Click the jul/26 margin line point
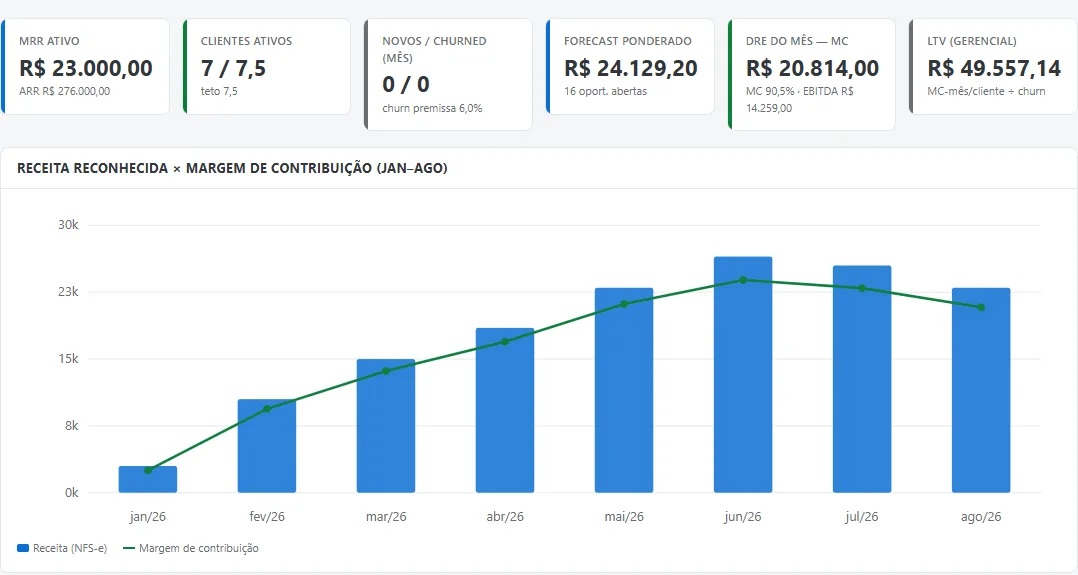Screen dimensions: 1078x575 [861, 288]
